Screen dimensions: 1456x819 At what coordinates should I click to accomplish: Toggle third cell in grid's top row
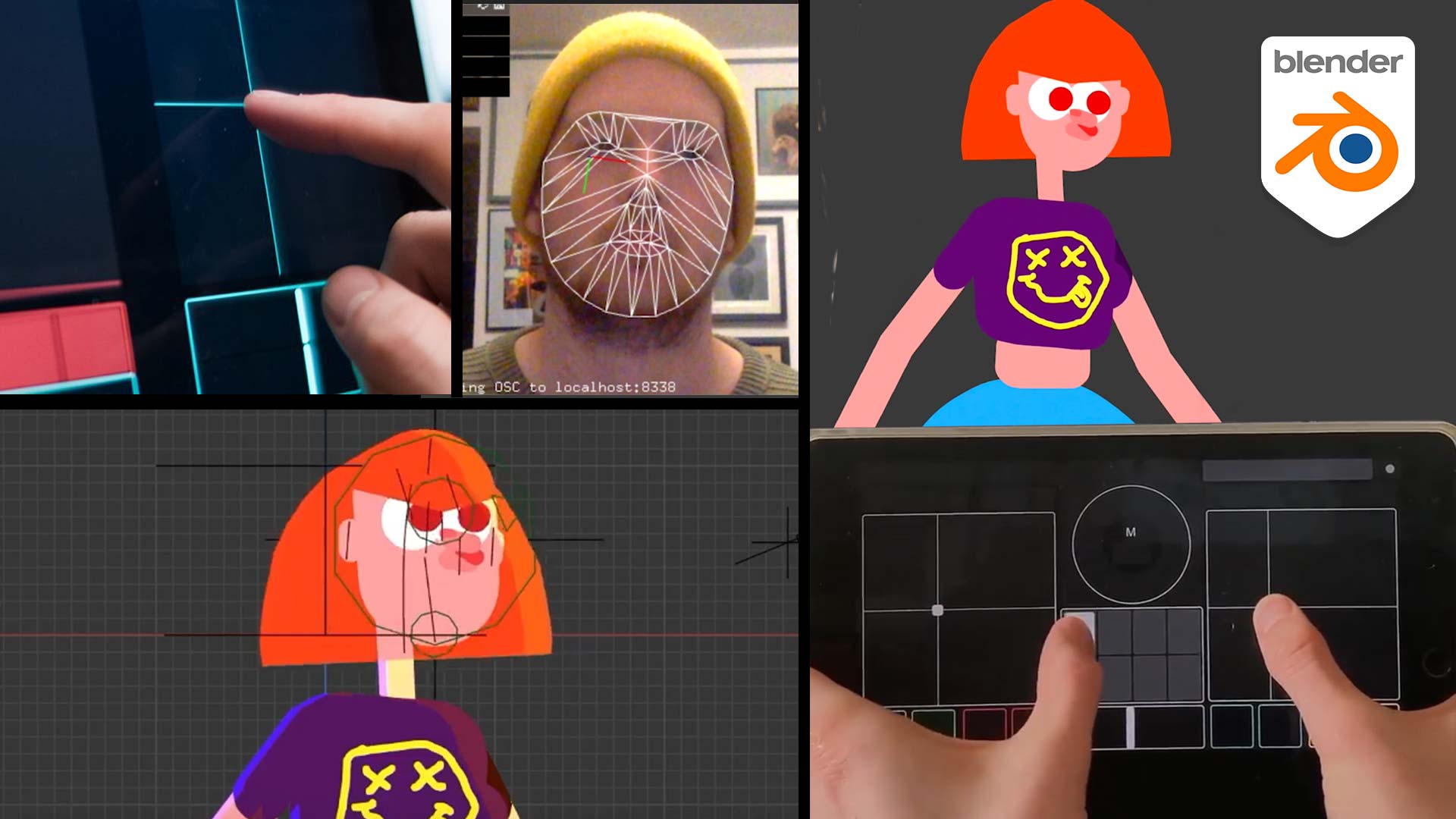[1150, 632]
